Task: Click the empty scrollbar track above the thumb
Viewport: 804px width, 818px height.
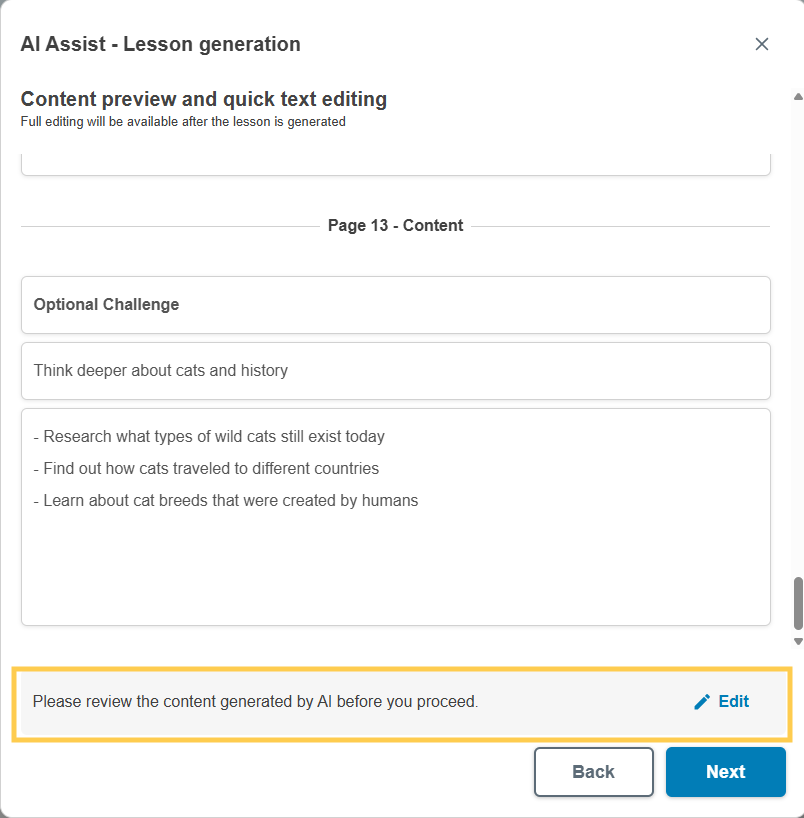Action: tap(797, 340)
